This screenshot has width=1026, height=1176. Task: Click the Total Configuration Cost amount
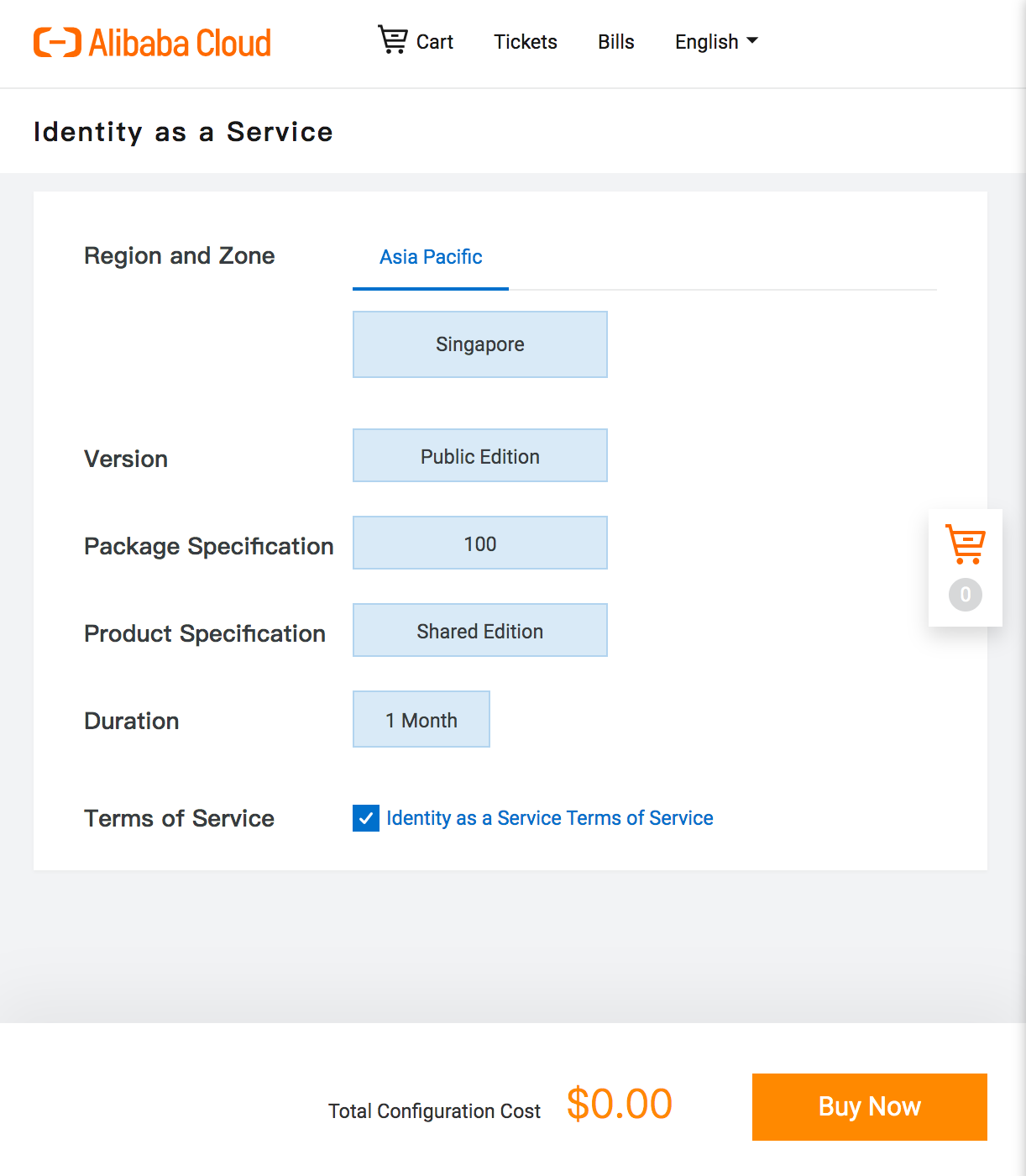click(x=618, y=1105)
